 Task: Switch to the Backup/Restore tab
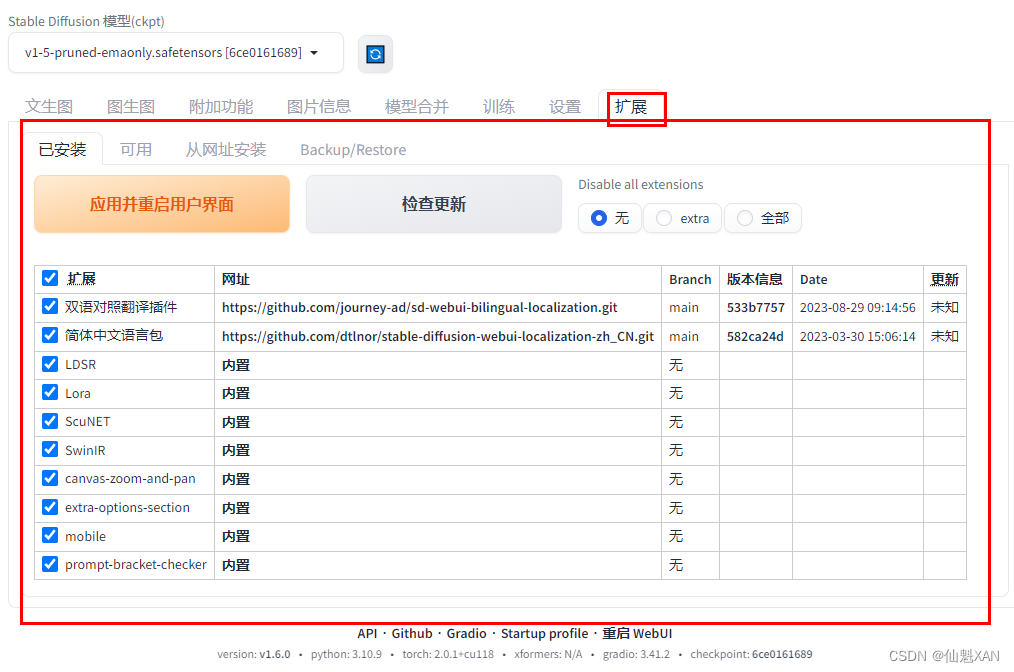(x=352, y=149)
